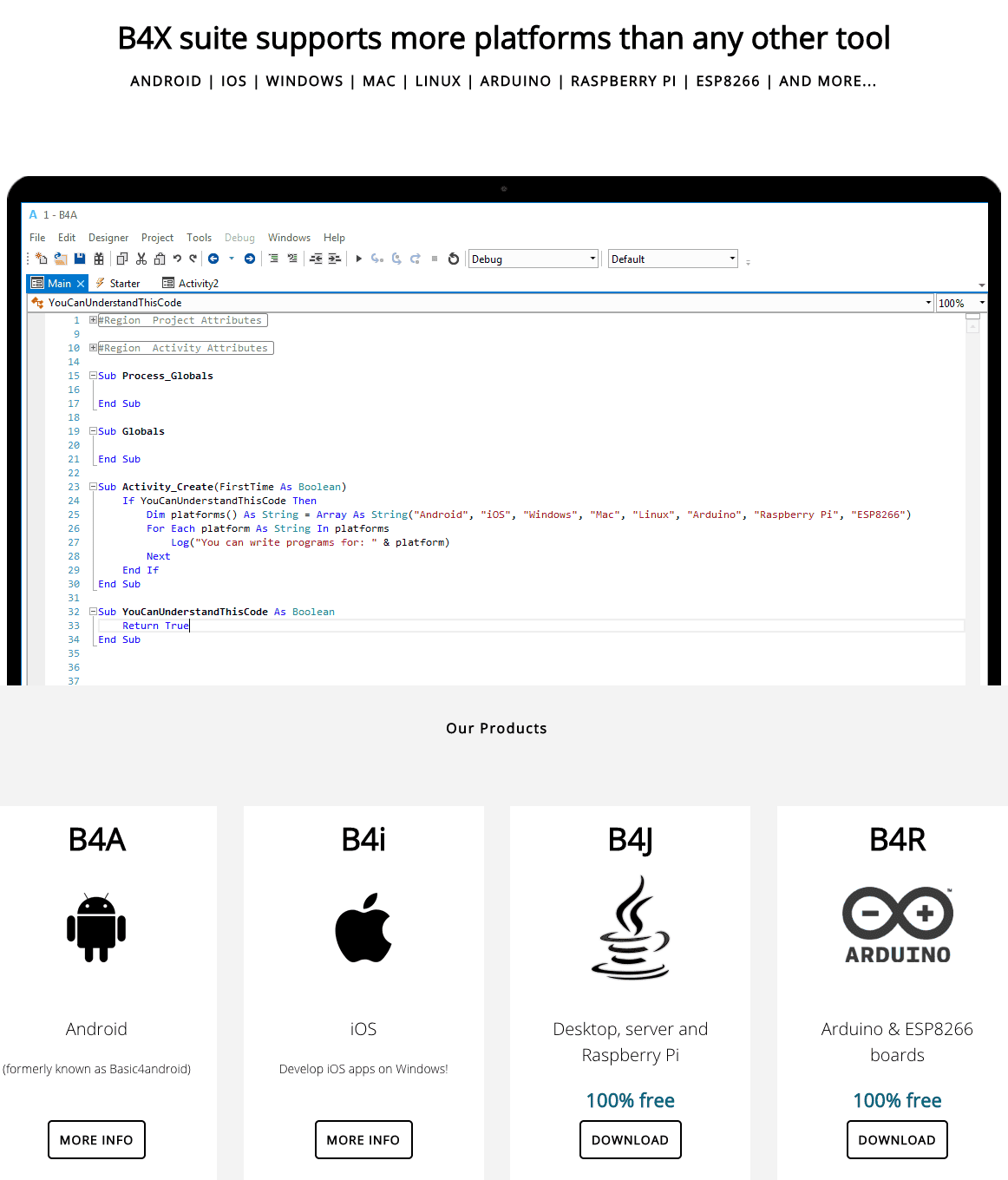
Task: Click the export as zip icon
Action: coord(99,259)
